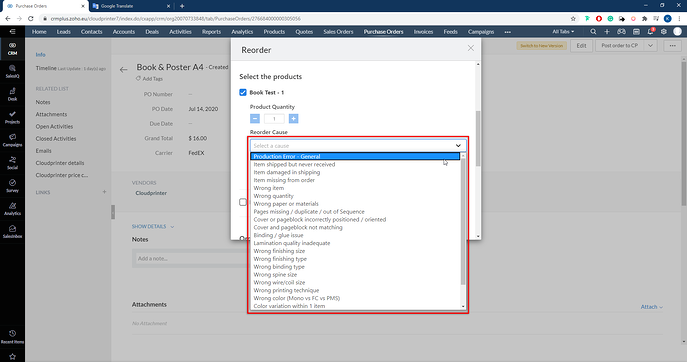This screenshot has width=687, height=362.
Task: Open Social from the sidebar
Action: pos(12,163)
